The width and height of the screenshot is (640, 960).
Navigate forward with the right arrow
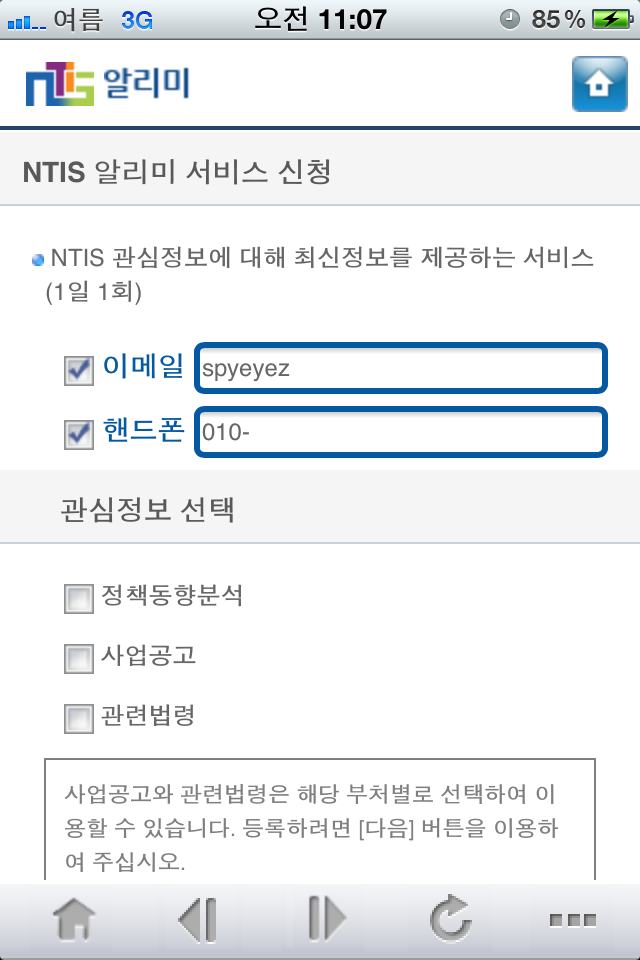coord(326,918)
